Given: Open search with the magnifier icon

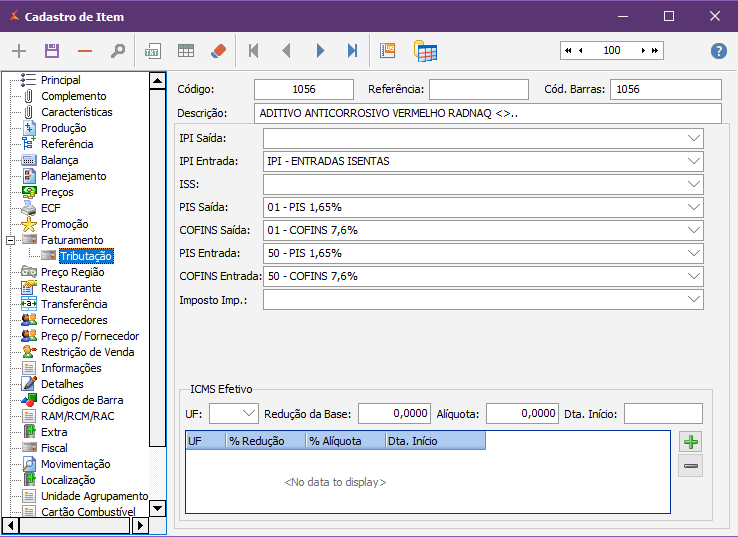Looking at the screenshot, I should tap(118, 51).
